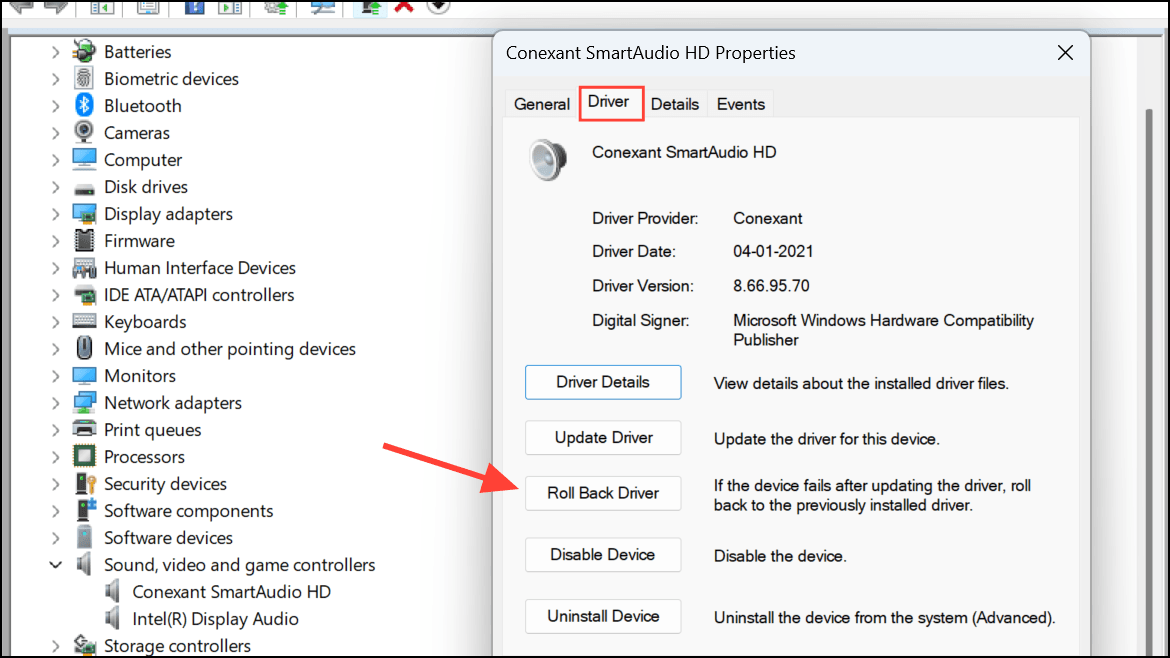Expand the Network adapters category
Screen dimensions: 1170x658
pyautogui.click(x=56, y=403)
